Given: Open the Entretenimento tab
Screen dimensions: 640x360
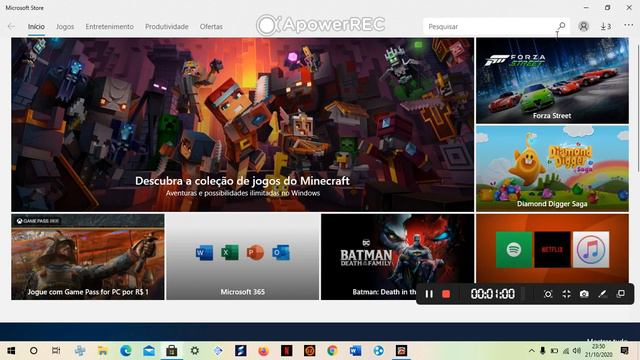Looking at the screenshot, I should [109, 27].
